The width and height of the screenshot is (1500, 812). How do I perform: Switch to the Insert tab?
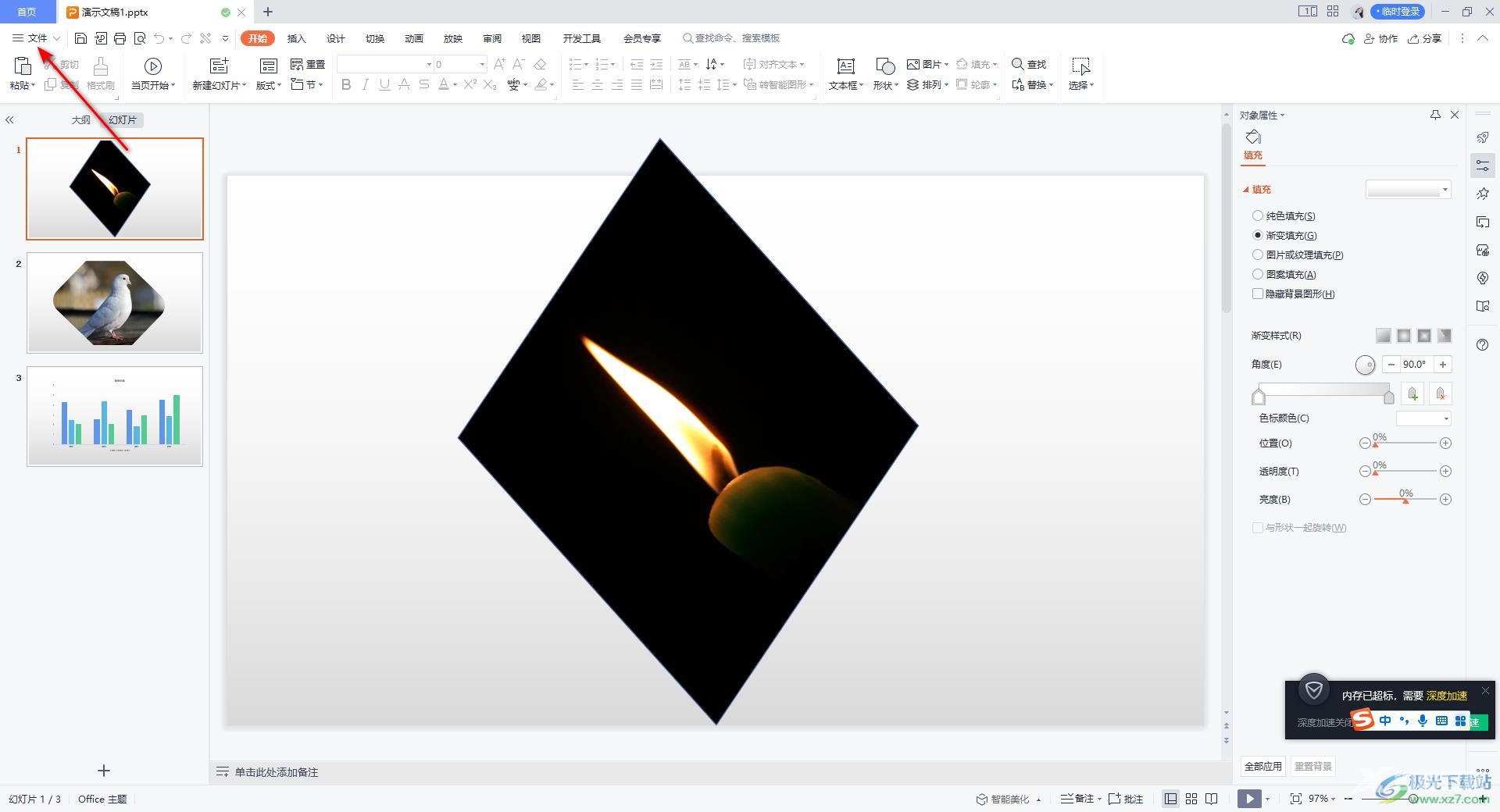(x=297, y=38)
